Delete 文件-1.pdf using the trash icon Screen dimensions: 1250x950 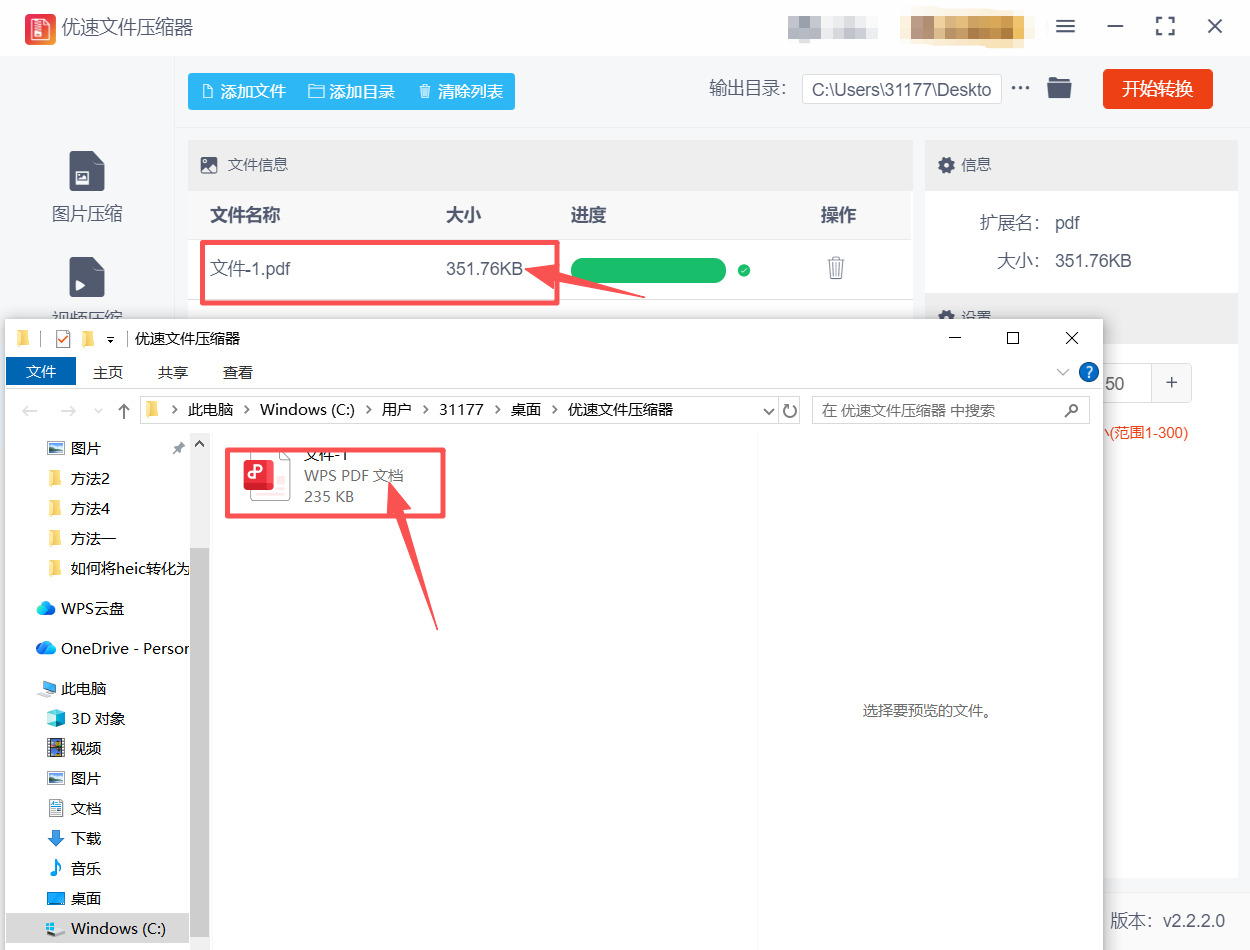click(x=836, y=268)
